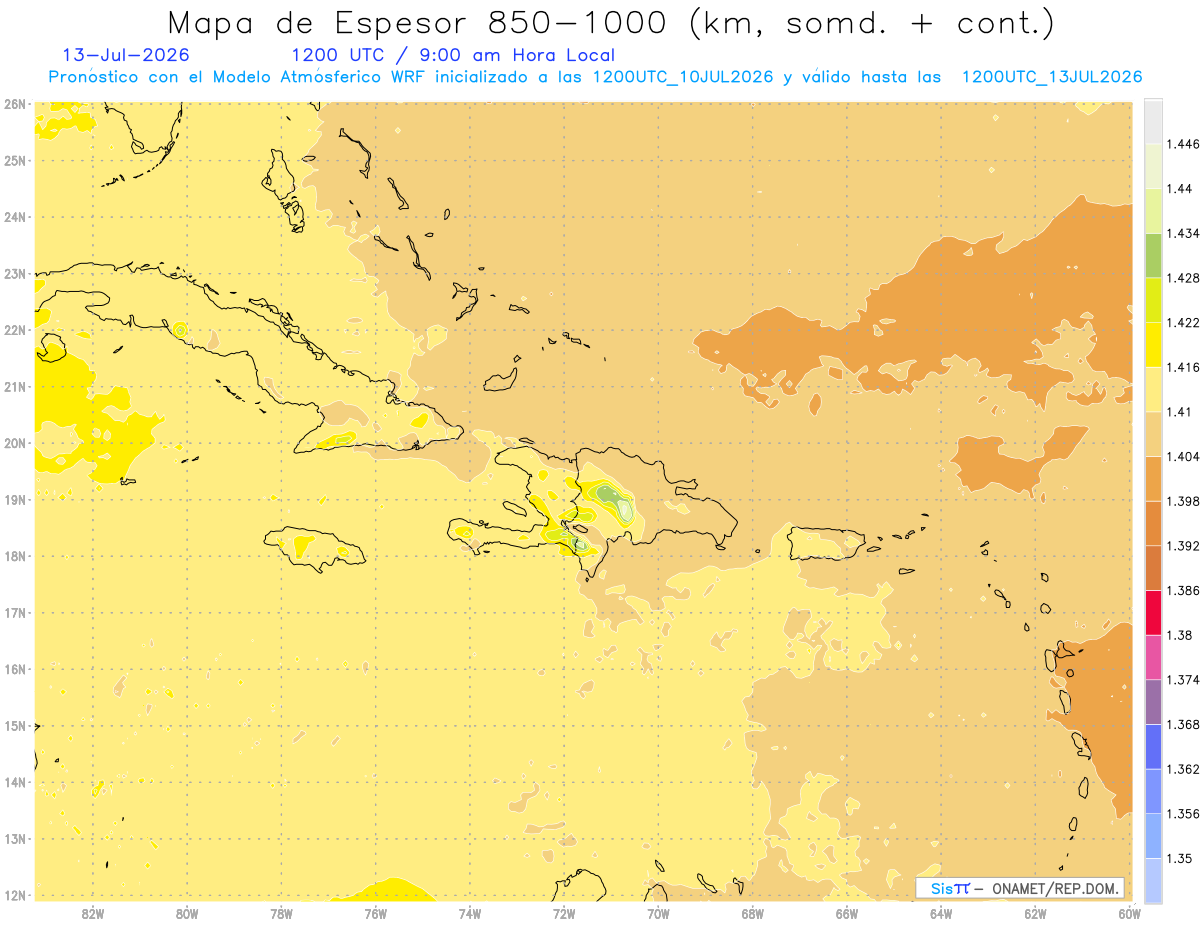The height and width of the screenshot is (927, 1200).
Task: Click the latitude label '16N'
Action: tap(15, 669)
